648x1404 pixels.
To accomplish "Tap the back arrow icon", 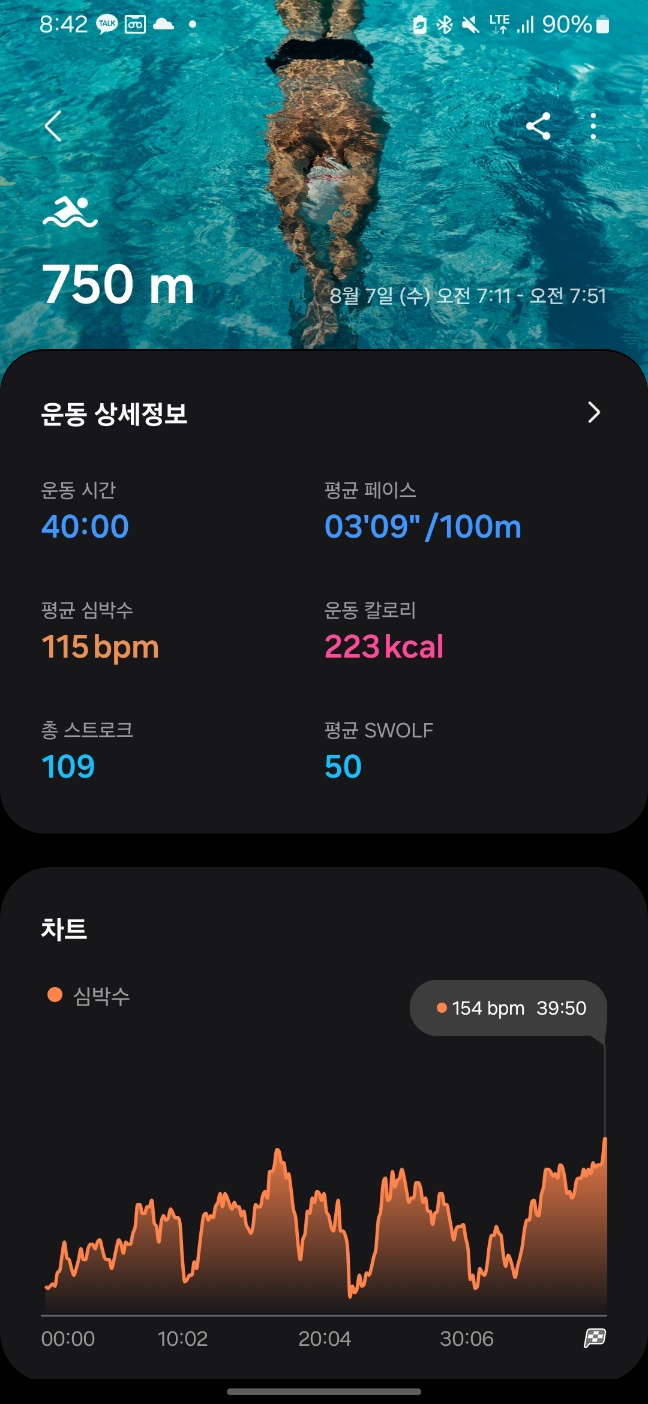I will click(53, 127).
